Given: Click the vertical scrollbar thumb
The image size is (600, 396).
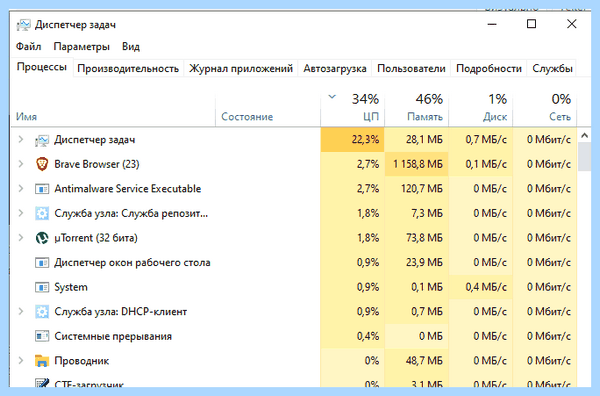Looking at the screenshot, I should click(x=584, y=156).
